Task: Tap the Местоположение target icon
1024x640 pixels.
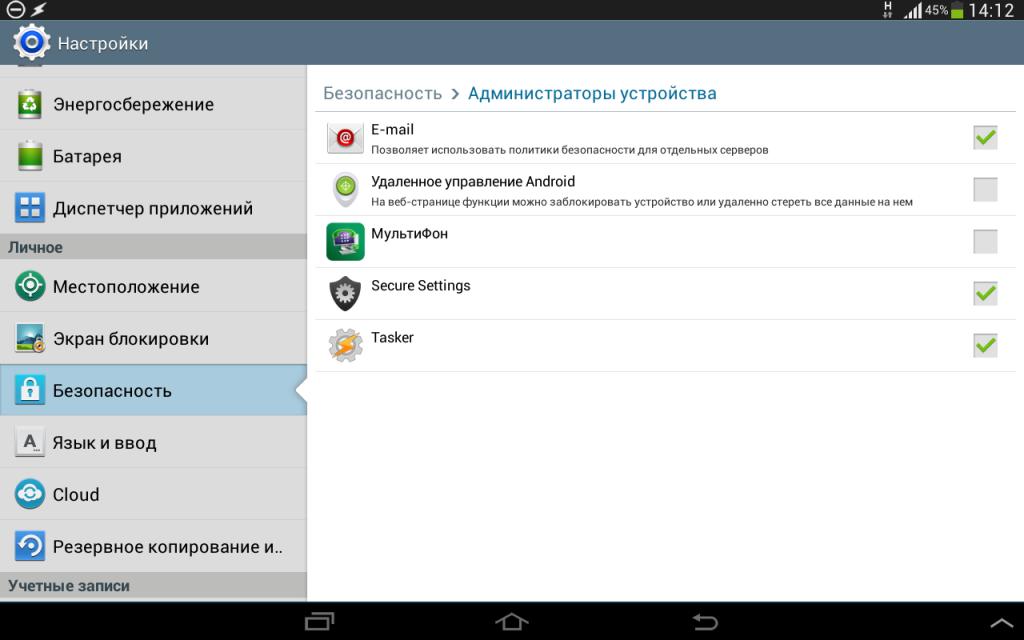Action: [29, 286]
